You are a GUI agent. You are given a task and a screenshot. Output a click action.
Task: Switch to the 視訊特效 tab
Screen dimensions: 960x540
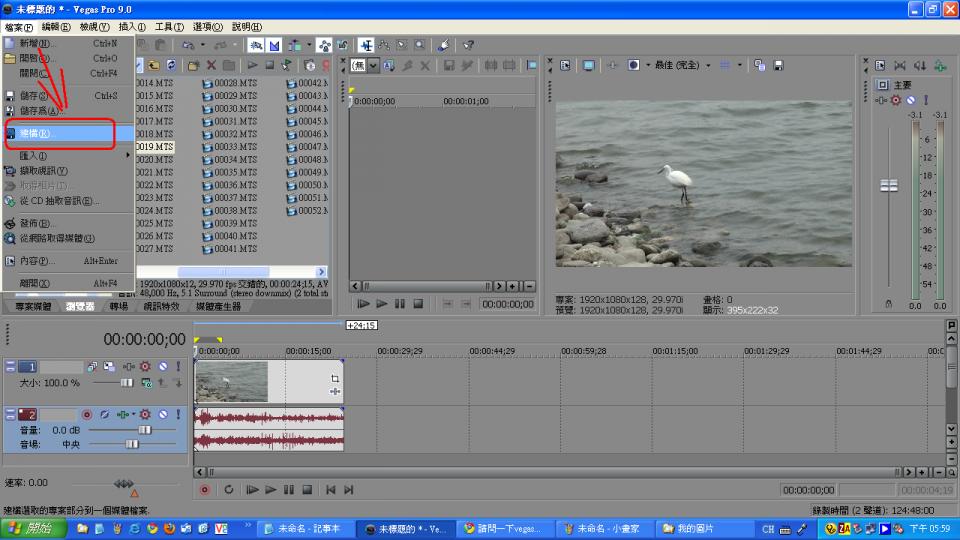click(164, 307)
